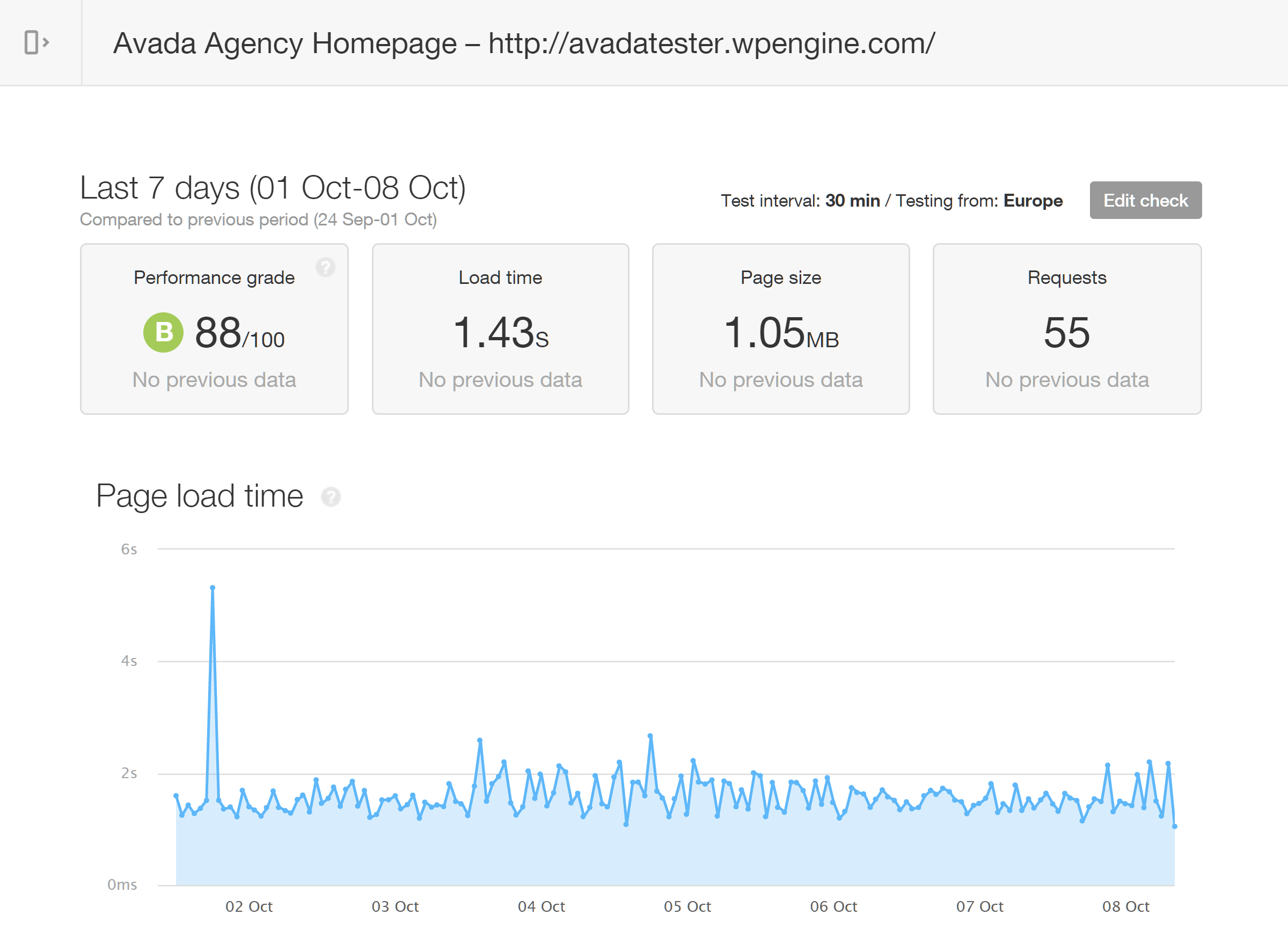Open Performance grade help question mark
The image size is (1288, 944).
pos(325,267)
